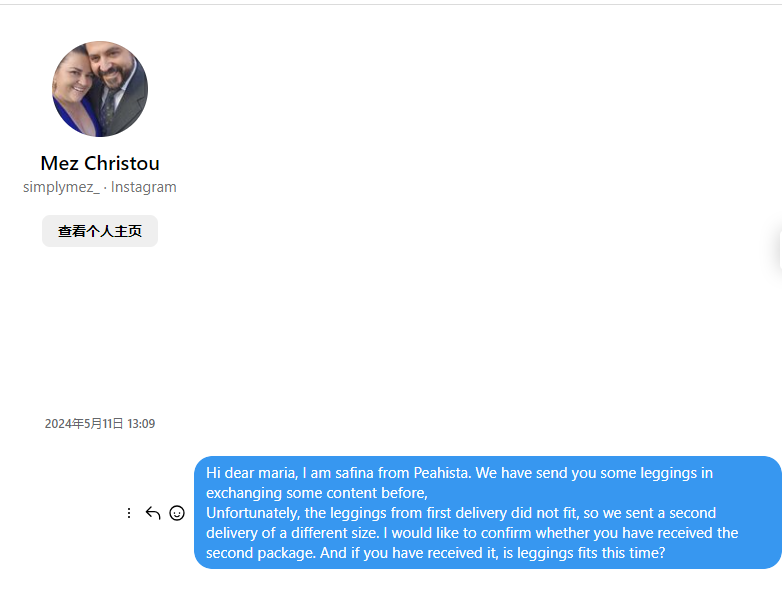This screenshot has height=593, width=782.
Task: Click the woman's face in the avatar
Action: pos(76,88)
